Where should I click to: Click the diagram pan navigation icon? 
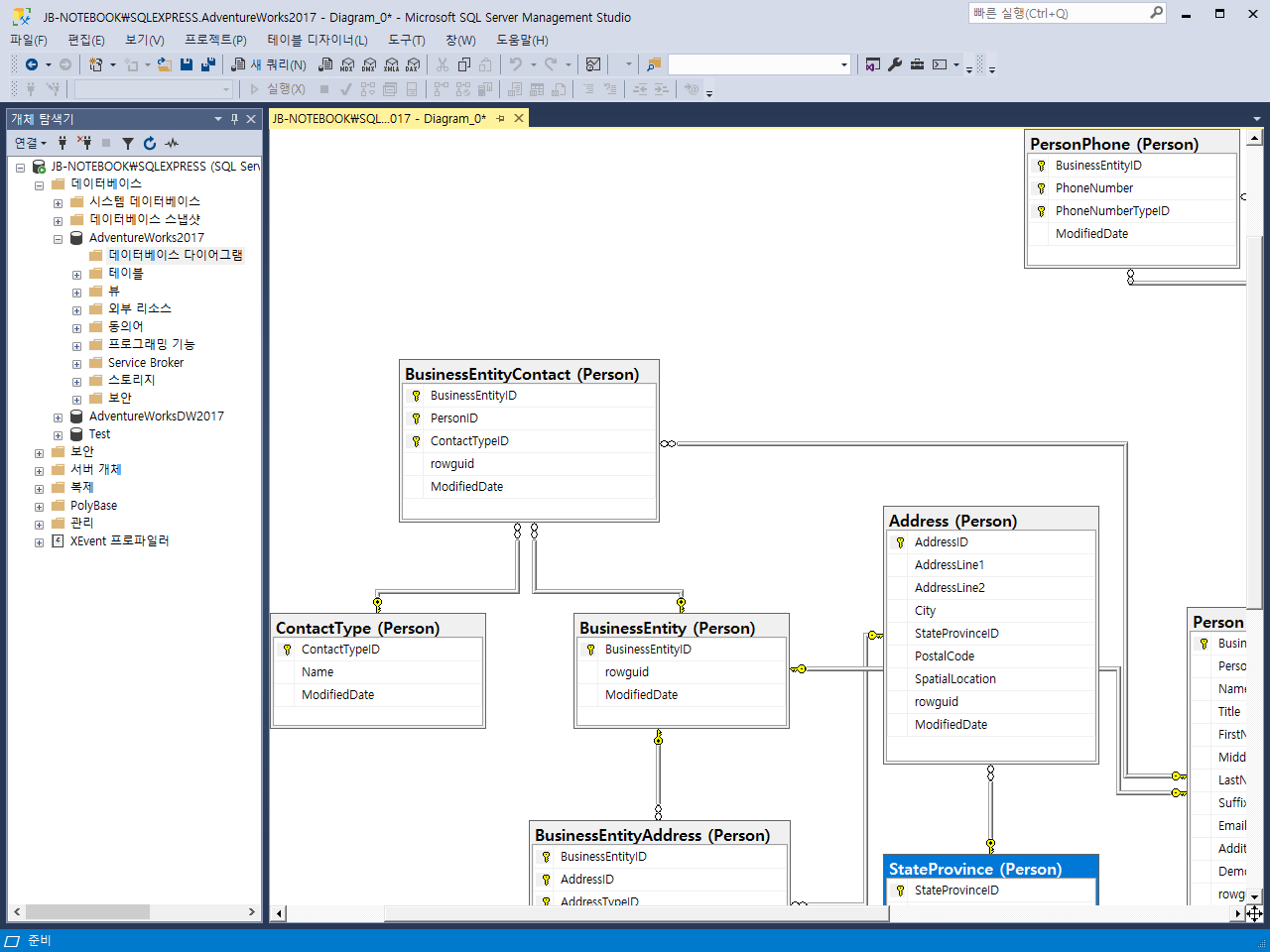(1255, 913)
